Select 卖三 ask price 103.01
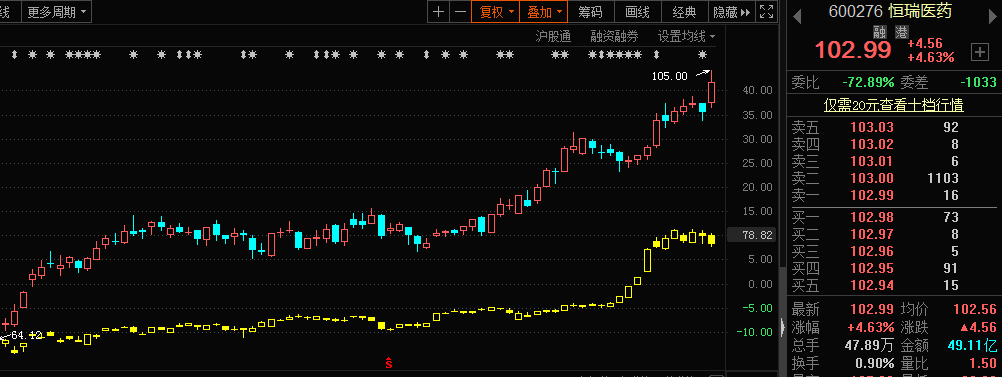The width and height of the screenshot is (1002, 377). click(x=872, y=161)
